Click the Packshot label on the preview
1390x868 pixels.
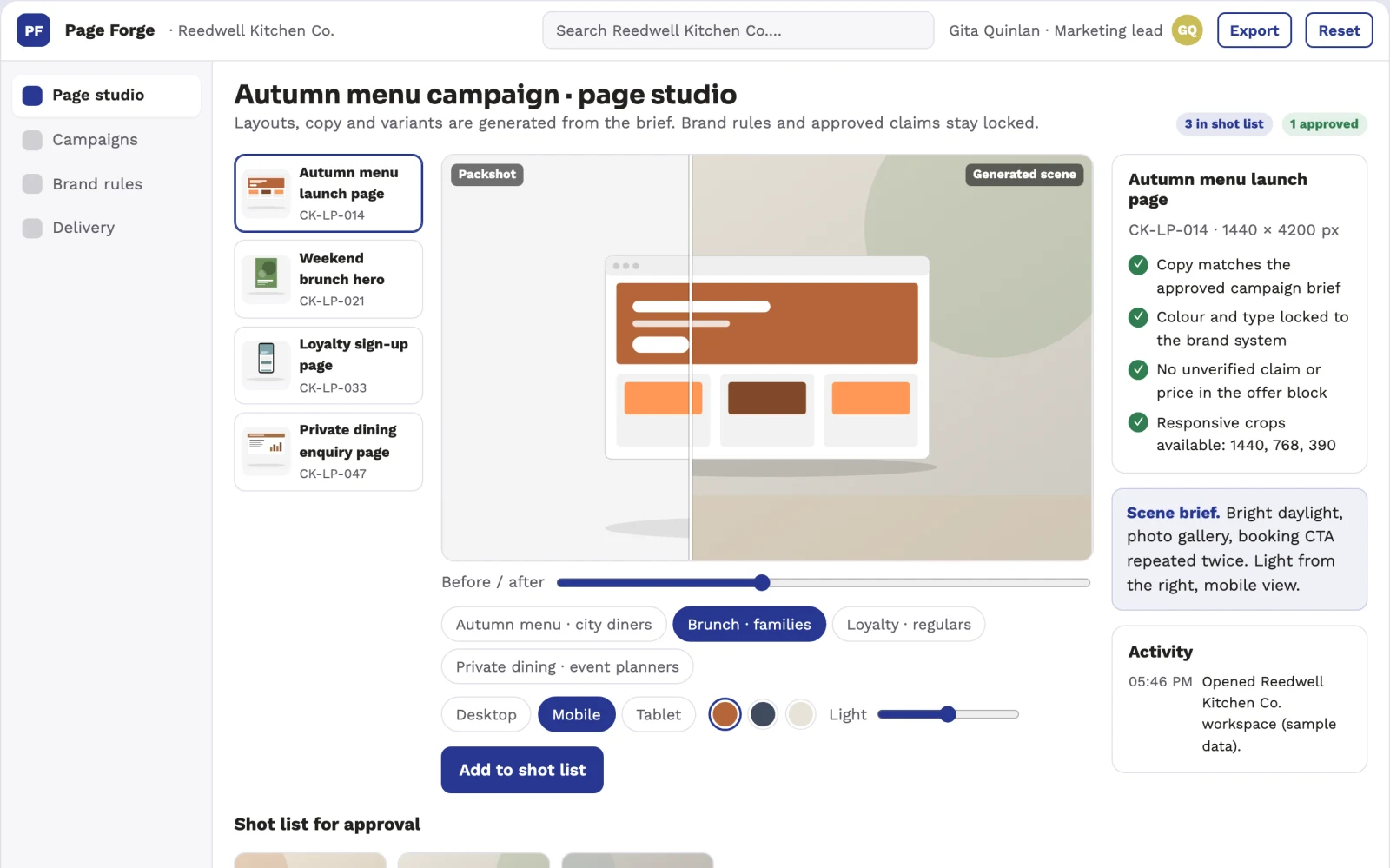[487, 175]
